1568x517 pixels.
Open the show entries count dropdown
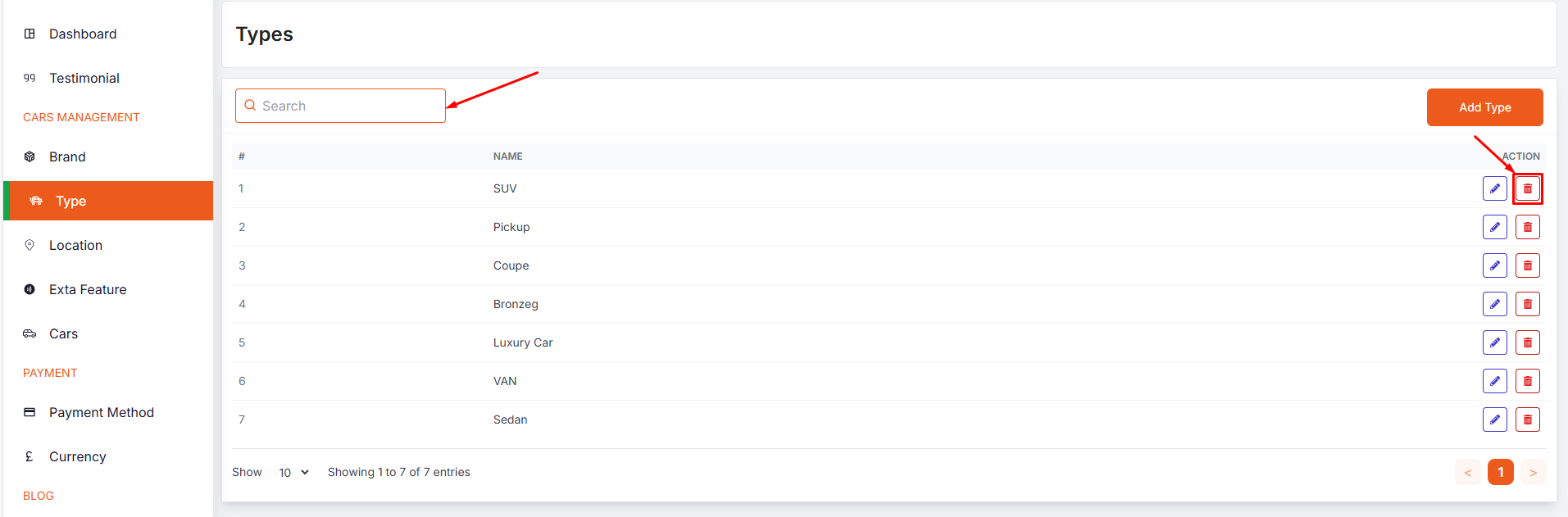point(293,473)
